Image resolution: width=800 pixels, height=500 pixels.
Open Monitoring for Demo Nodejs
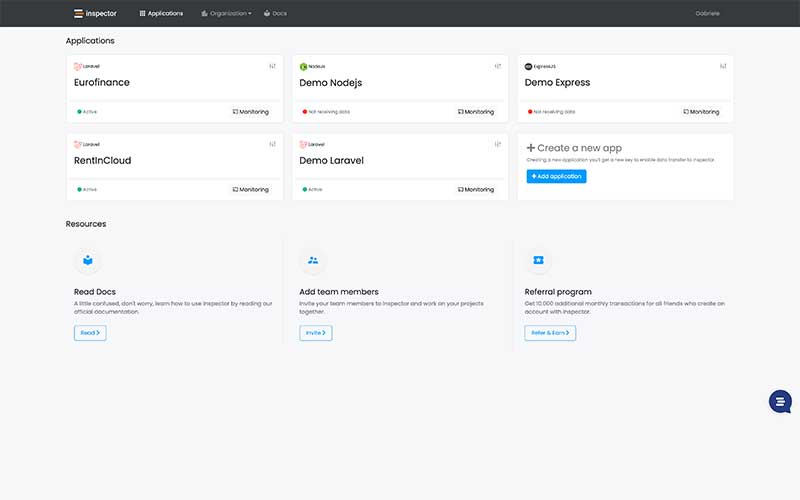476,112
